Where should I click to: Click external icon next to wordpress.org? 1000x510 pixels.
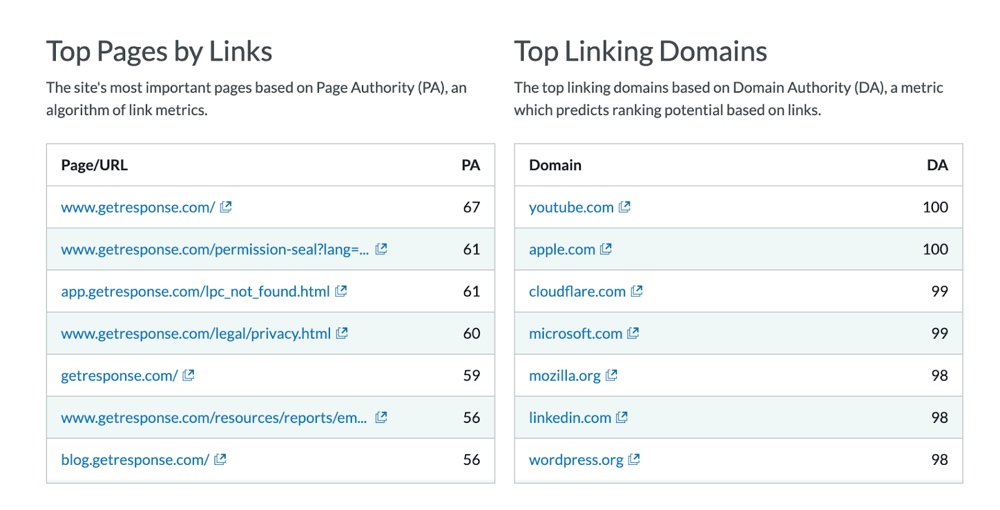click(634, 459)
